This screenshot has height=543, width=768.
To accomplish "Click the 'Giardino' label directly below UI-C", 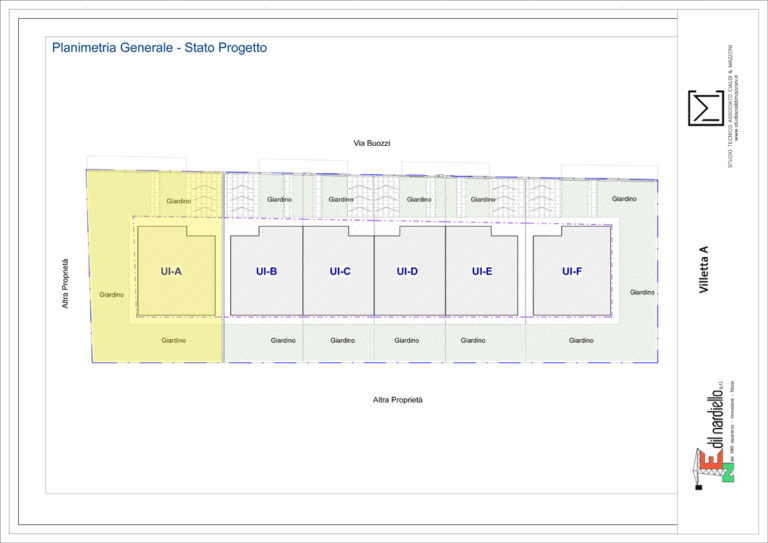I will click(x=342, y=340).
